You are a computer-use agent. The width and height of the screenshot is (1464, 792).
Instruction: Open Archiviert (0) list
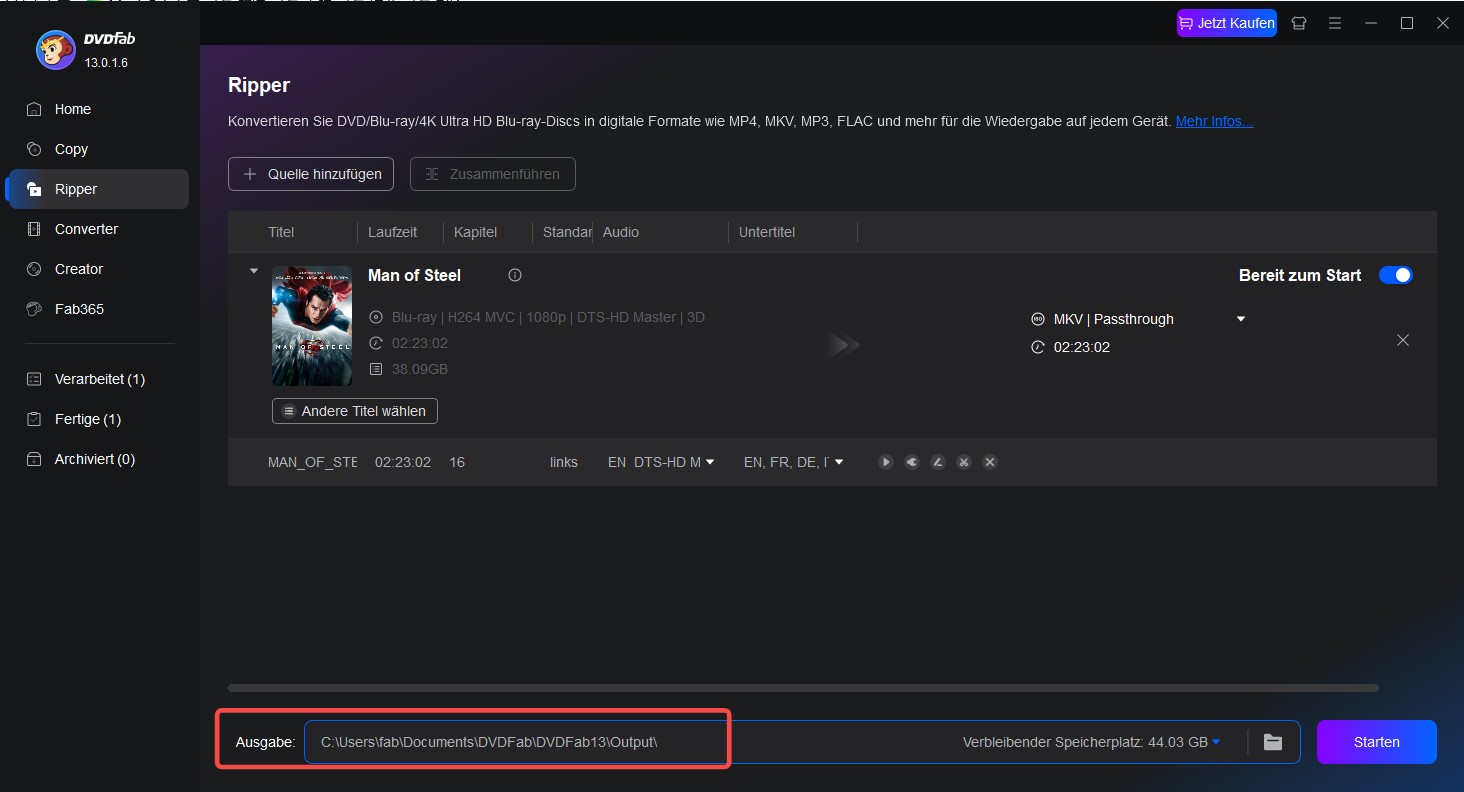pyautogui.click(x=97, y=459)
